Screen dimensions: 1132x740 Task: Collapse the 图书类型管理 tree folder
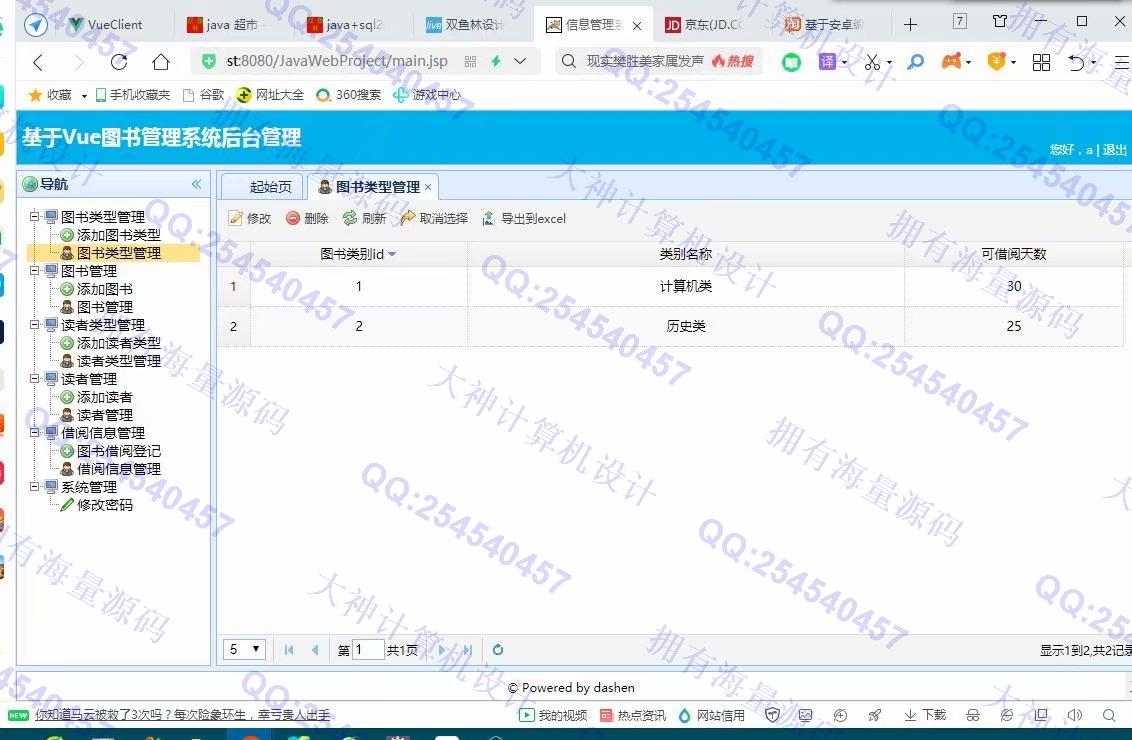(x=34, y=216)
